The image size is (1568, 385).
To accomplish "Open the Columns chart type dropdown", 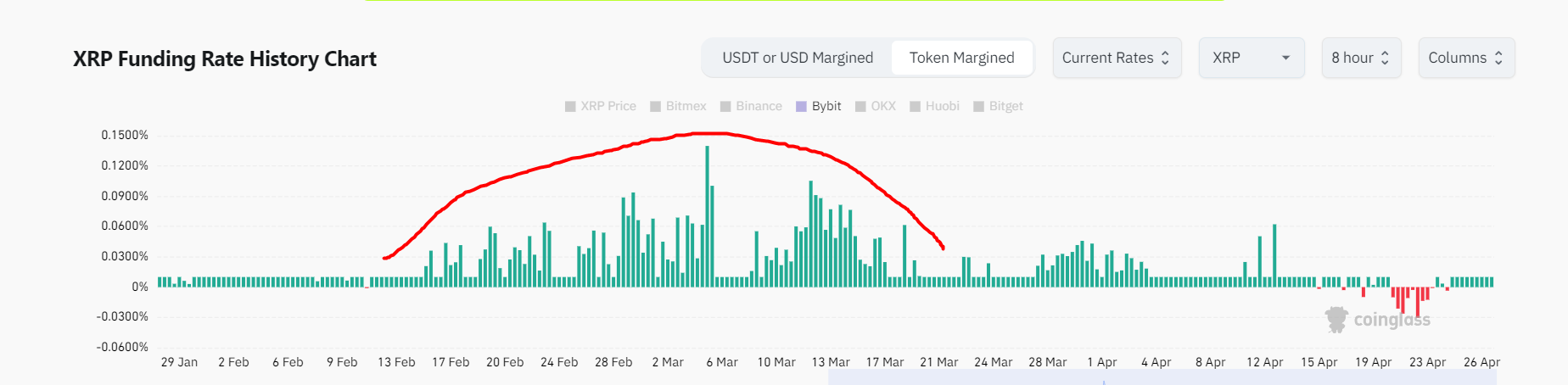I will [x=1465, y=58].
